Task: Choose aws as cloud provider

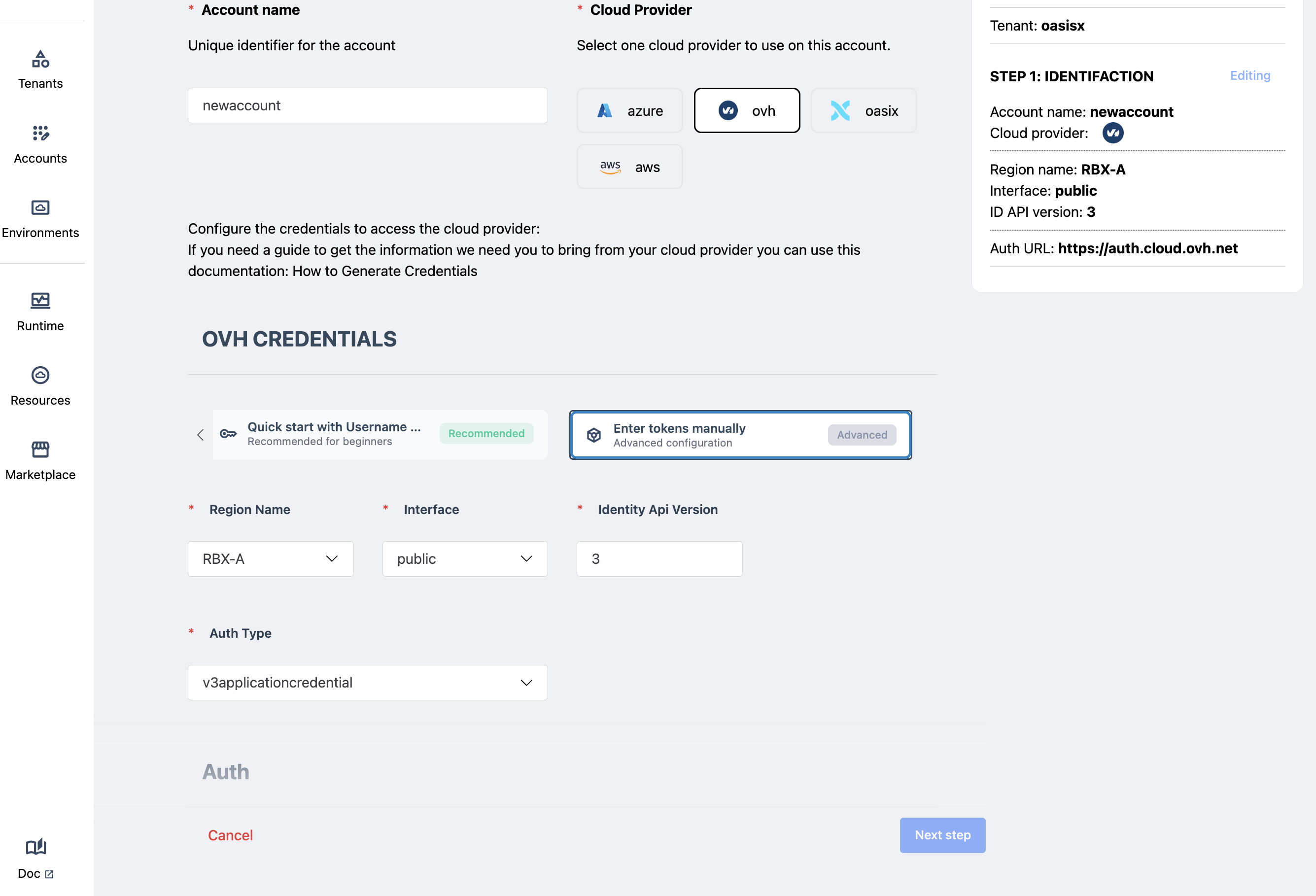Action: point(630,167)
